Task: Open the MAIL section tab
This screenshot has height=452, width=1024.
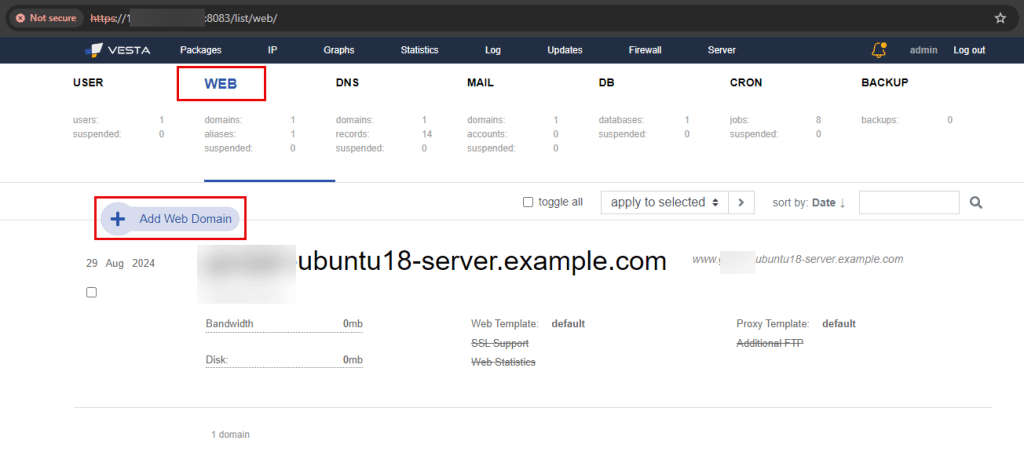Action: pyautogui.click(x=480, y=83)
